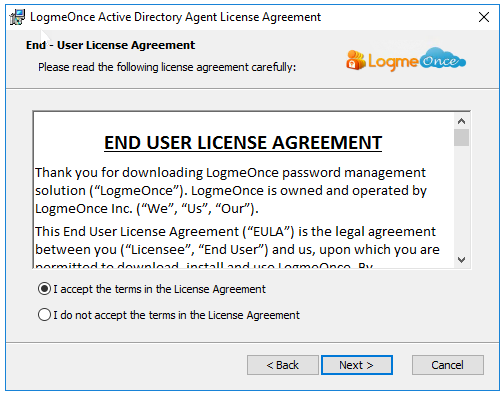Click "Please read the following license agreement" text
The image size is (503, 395).
[167, 67]
